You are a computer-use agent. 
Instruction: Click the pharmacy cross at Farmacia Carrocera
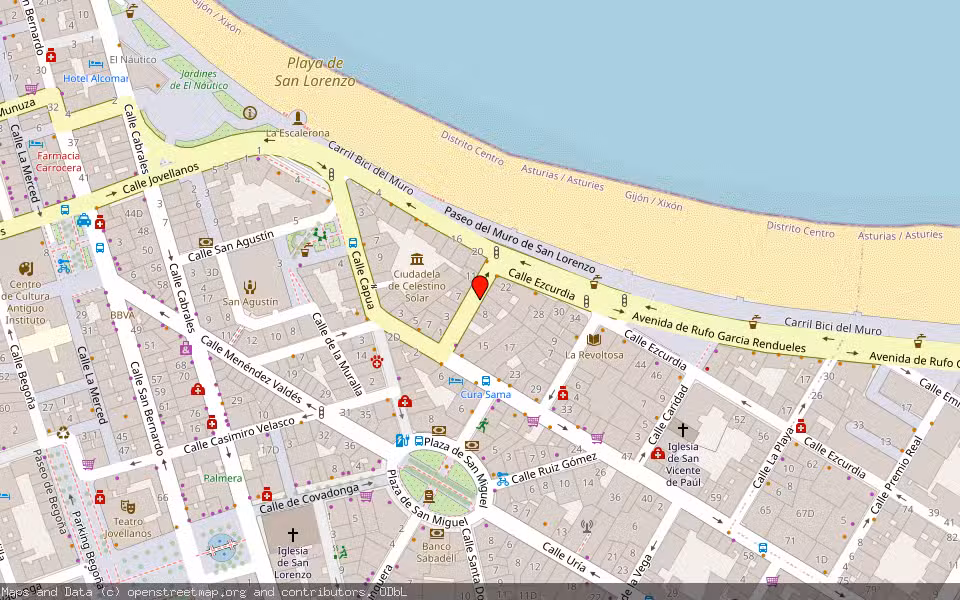[x=100, y=222]
